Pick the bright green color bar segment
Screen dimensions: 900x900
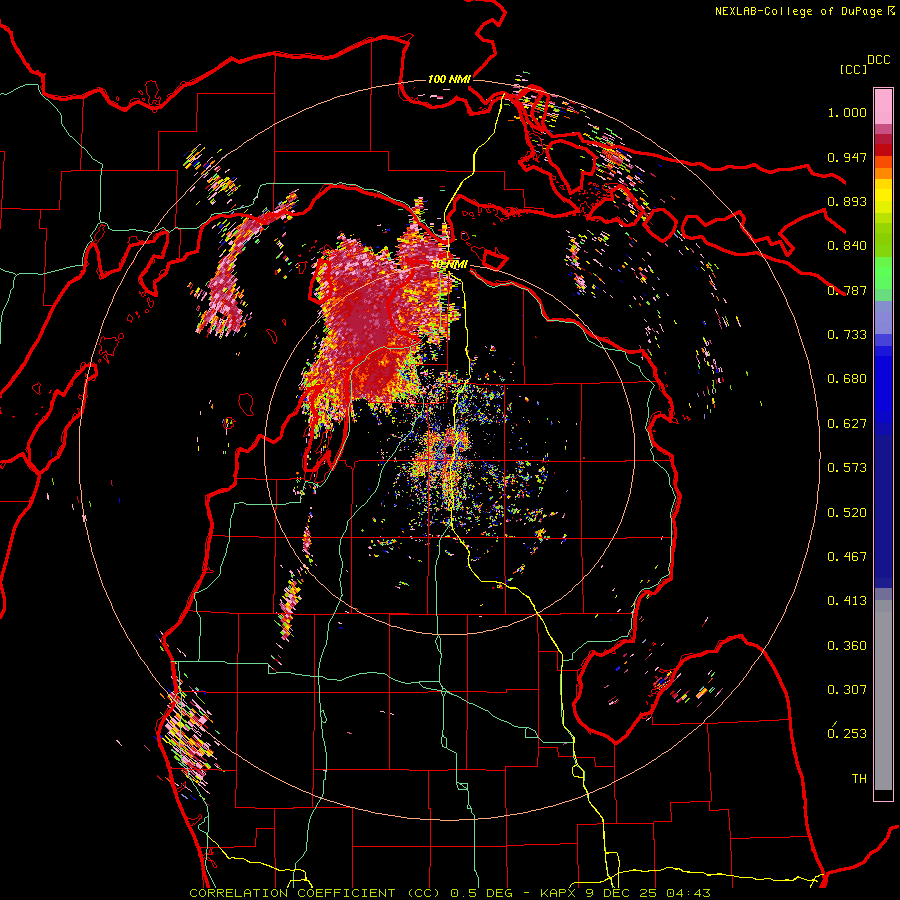pyautogui.click(x=883, y=273)
